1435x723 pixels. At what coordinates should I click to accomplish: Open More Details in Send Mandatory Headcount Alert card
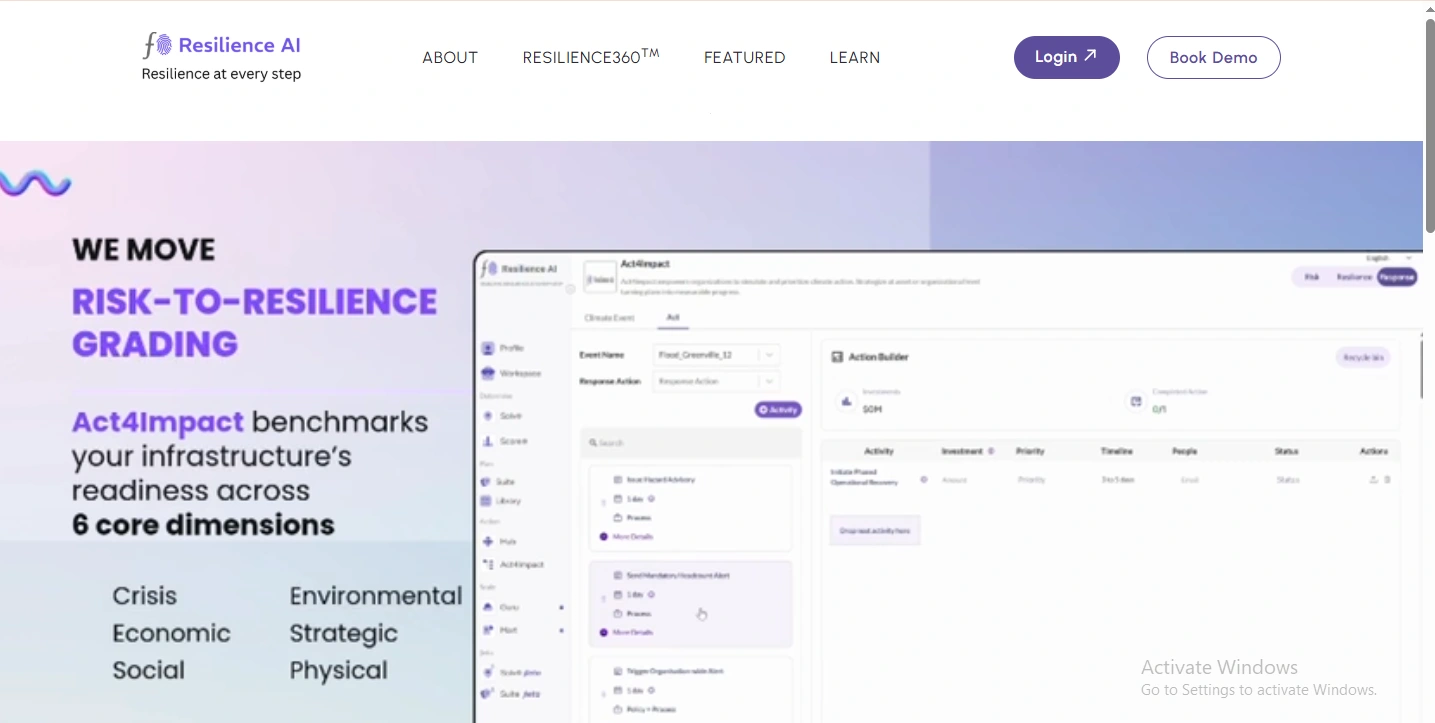tap(632, 633)
